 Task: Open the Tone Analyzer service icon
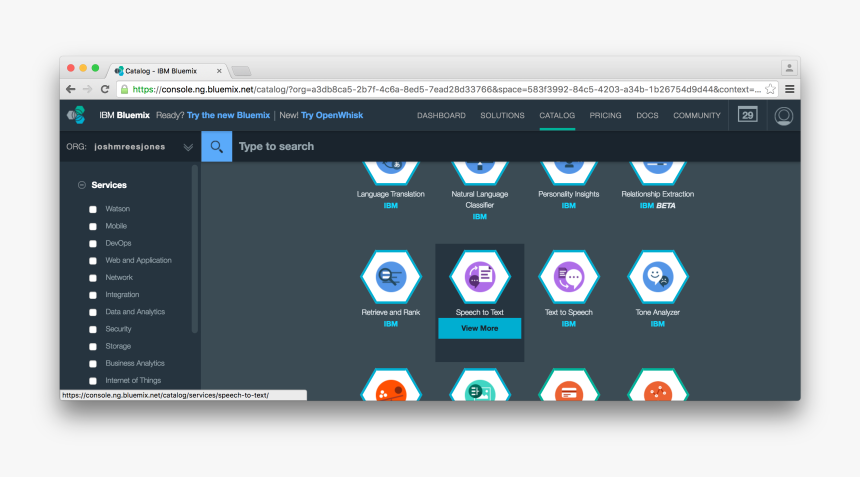tap(658, 277)
